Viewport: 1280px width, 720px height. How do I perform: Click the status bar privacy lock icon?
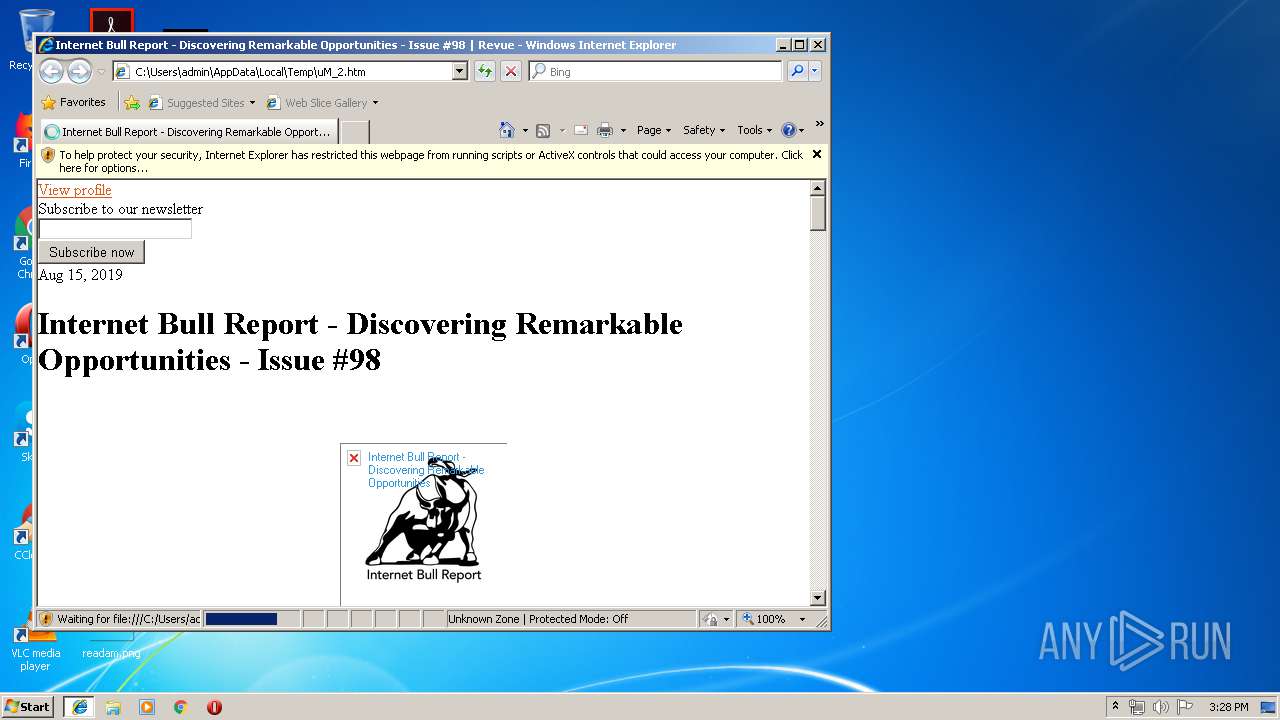click(x=709, y=619)
